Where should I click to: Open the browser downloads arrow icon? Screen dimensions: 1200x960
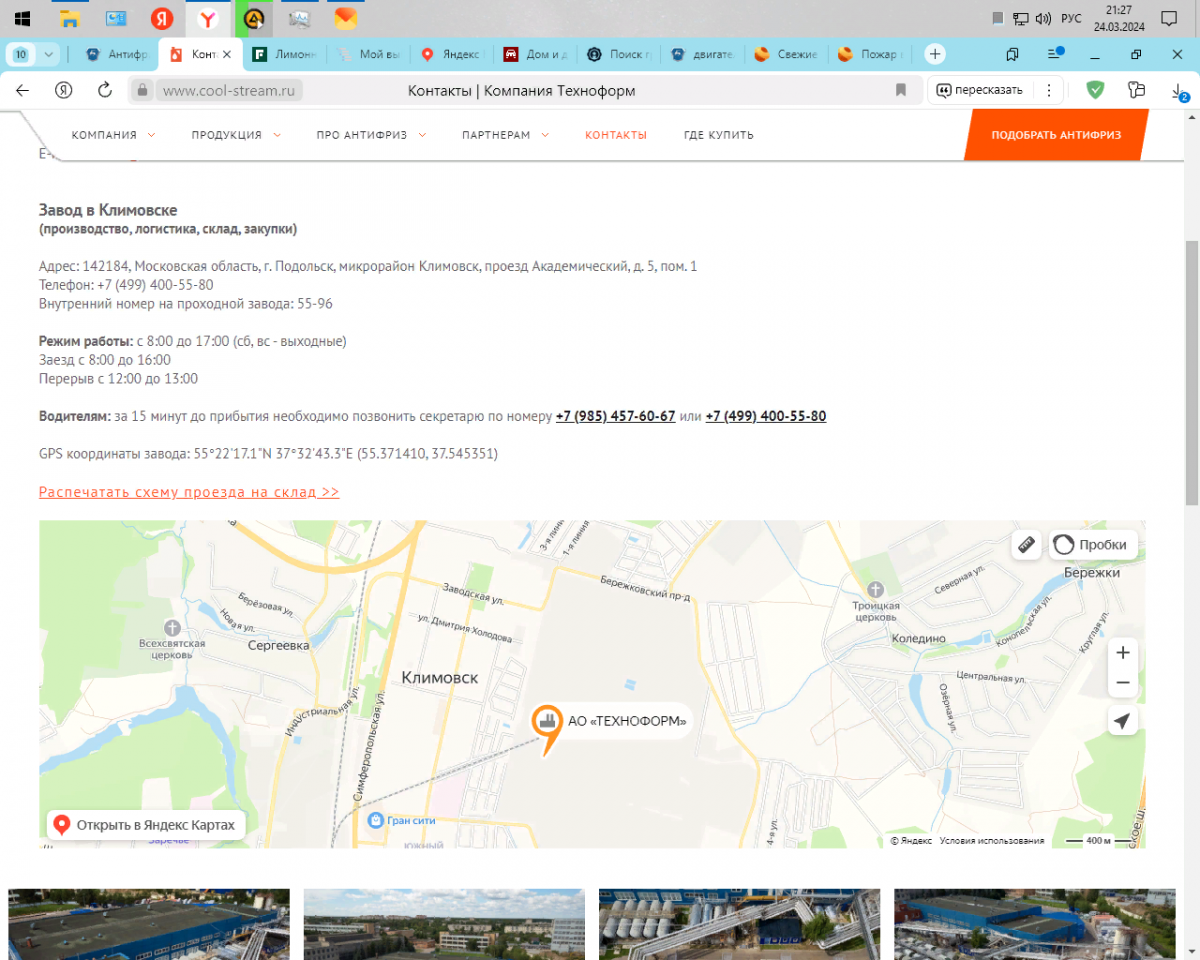pyautogui.click(x=1178, y=90)
